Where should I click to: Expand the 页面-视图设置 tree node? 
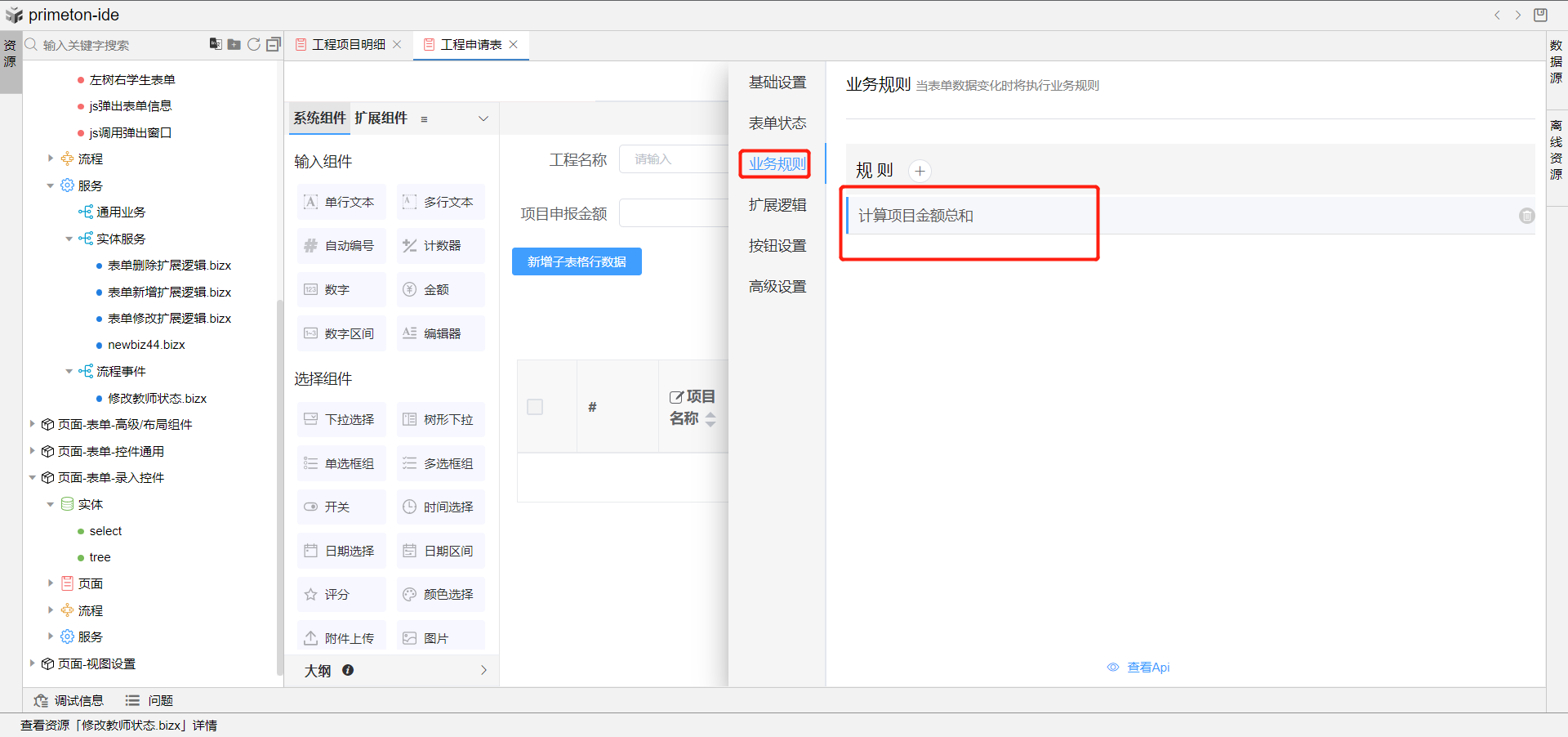pyautogui.click(x=32, y=663)
